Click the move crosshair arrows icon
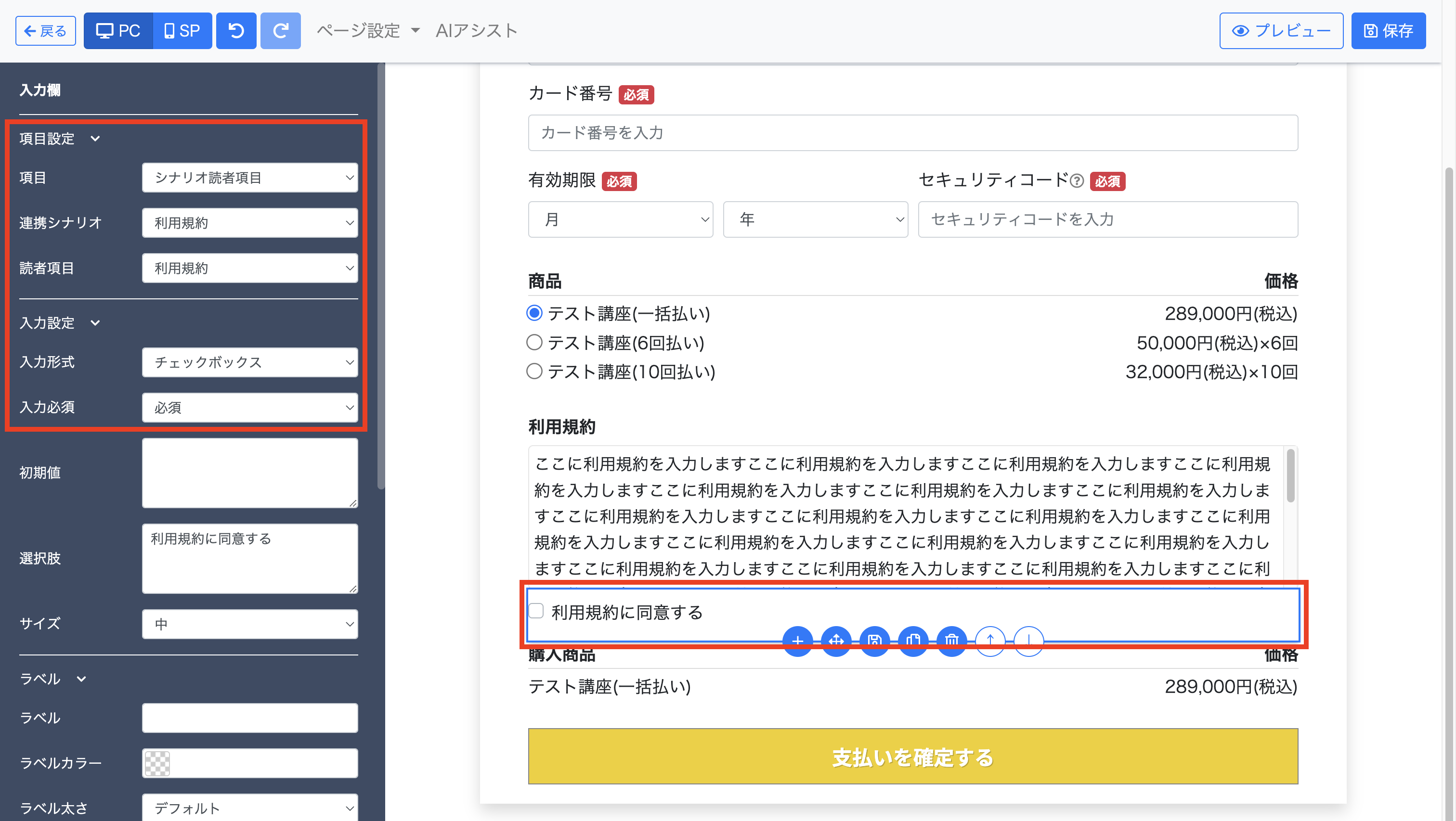Viewport: 1456px width, 821px height. [836, 640]
